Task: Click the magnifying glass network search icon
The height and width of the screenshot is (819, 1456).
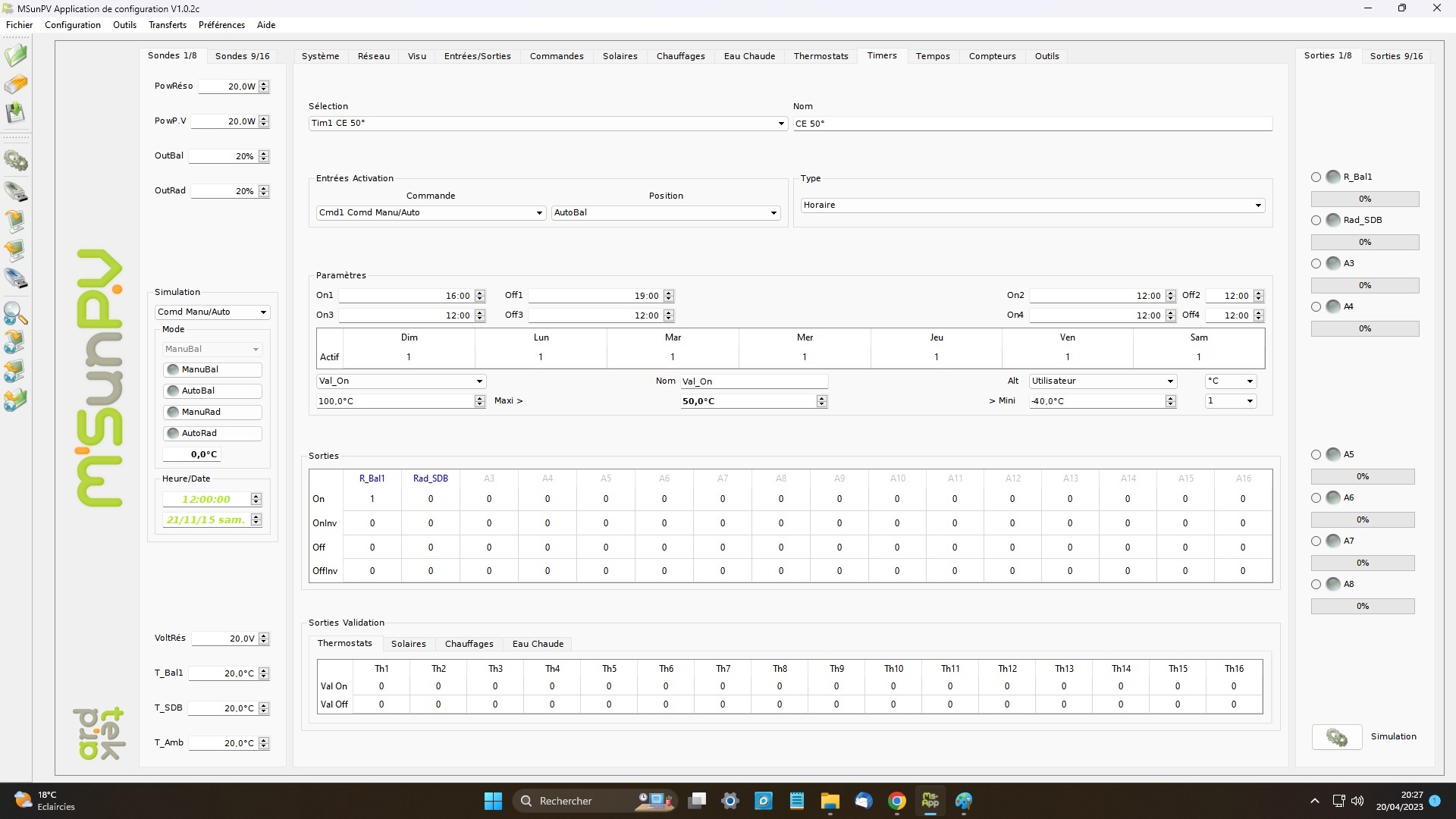Action: tap(15, 312)
